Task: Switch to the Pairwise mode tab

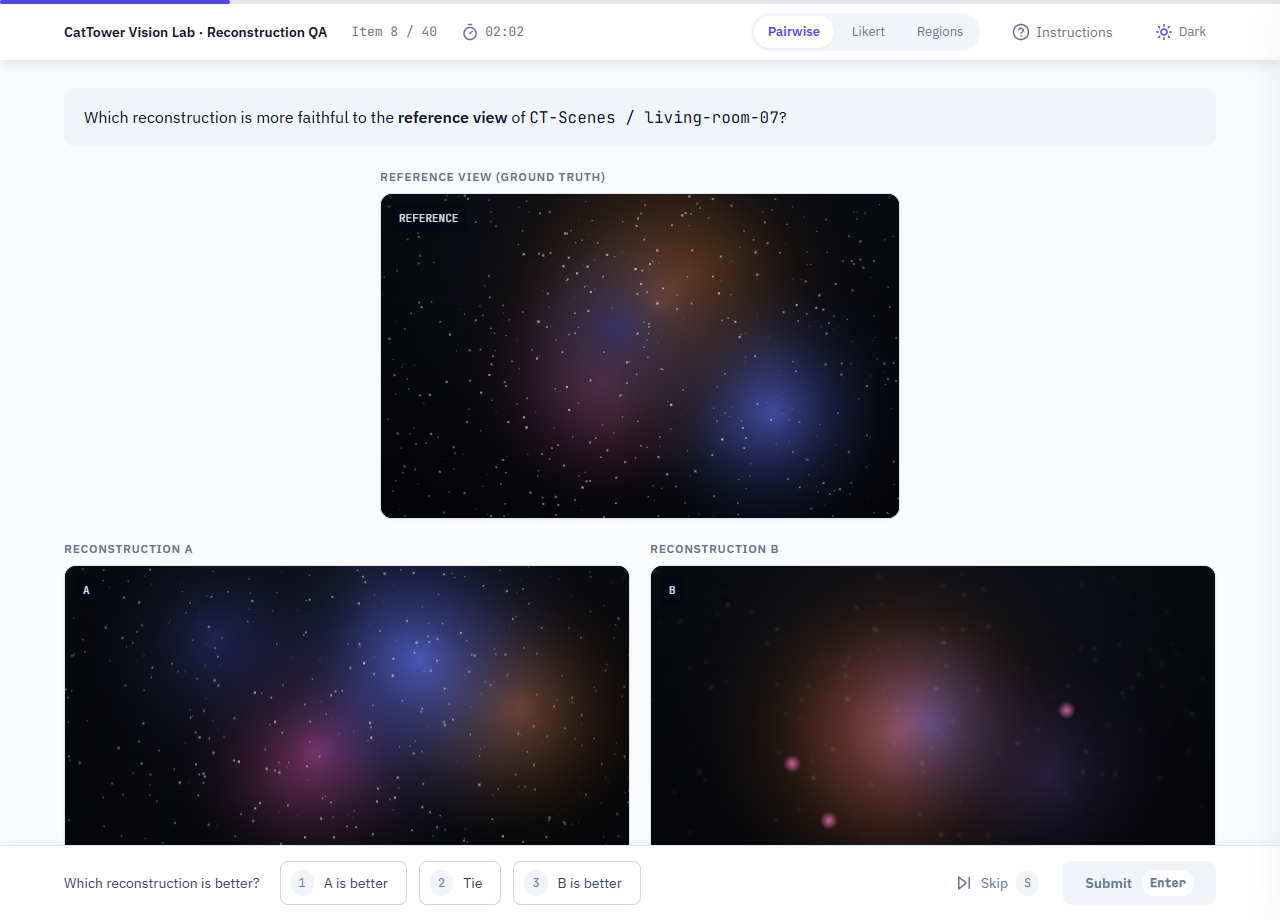Action: coord(794,32)
